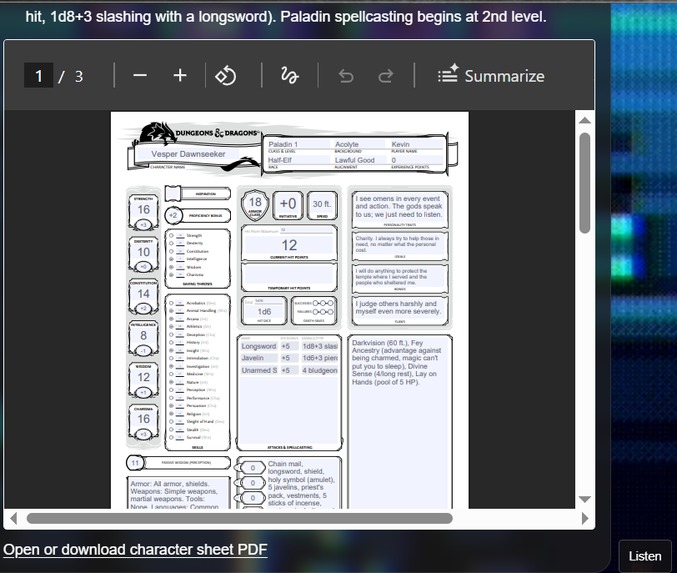The image size is (677, 573).
Task: Click the proficiencies box starting with Armor
Action: (x=178, y=493)
